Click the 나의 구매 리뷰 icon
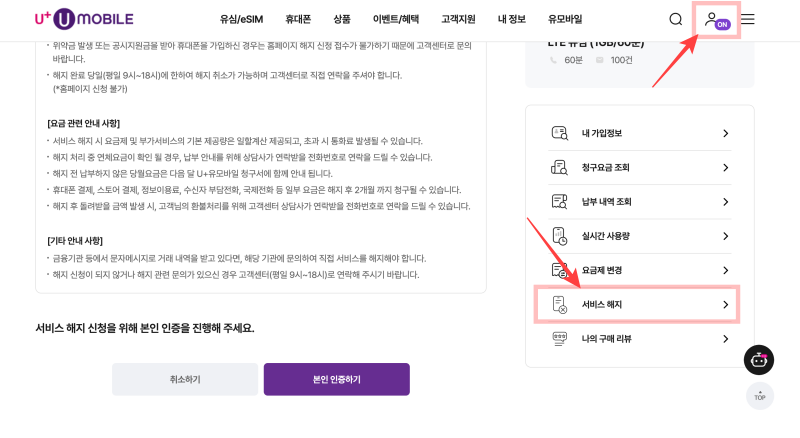This screenshot has width=800, height=438. tap(559, 338)
